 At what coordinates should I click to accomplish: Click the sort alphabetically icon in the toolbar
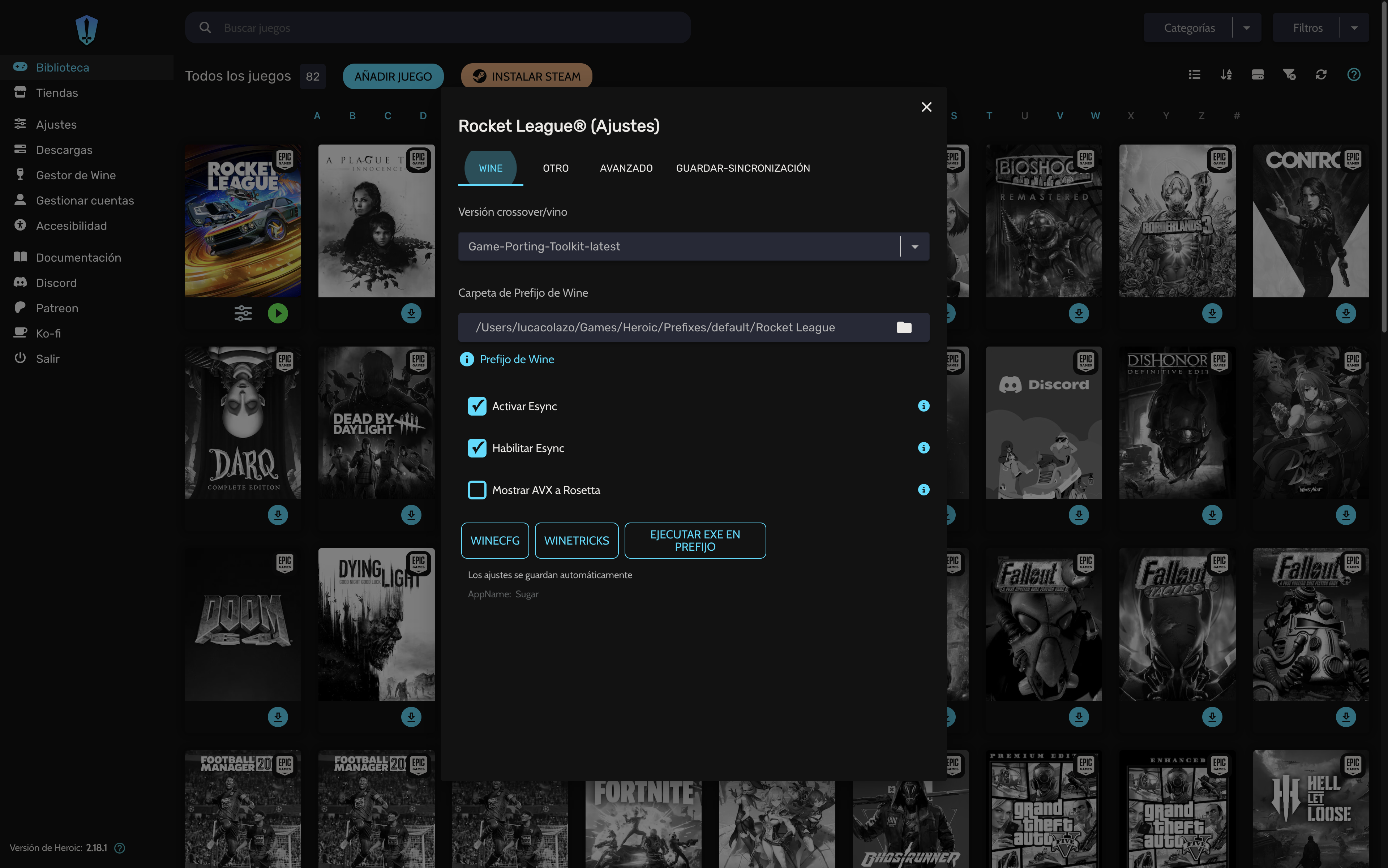pos(1226,75)
